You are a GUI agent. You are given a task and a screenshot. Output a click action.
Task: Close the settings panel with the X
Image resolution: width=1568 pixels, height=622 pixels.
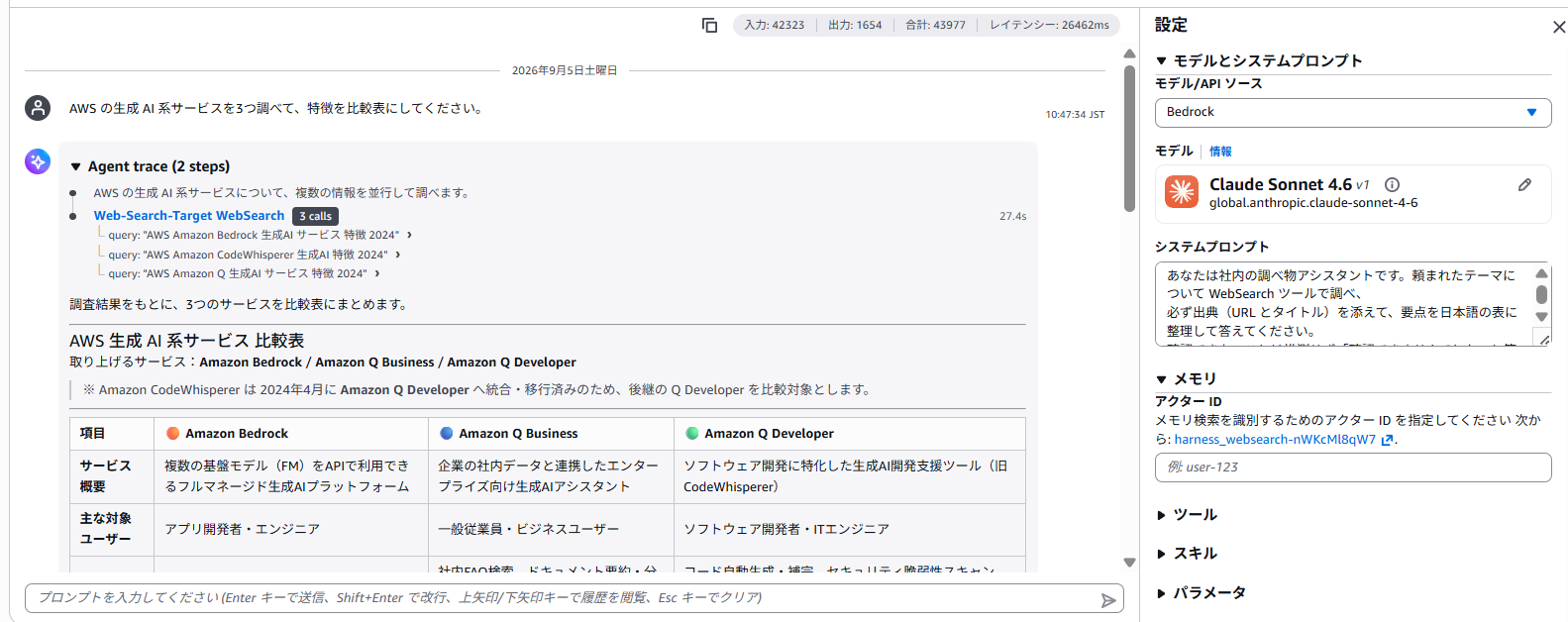point(1559,27)
